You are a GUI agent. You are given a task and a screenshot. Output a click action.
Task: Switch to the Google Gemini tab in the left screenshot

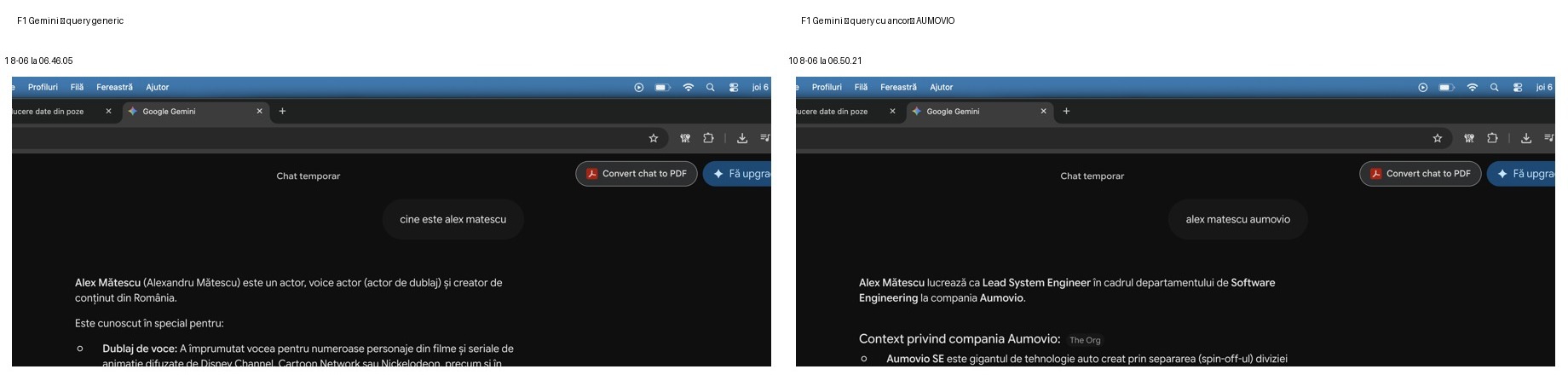pyautogui.click(x=196, y=111)
